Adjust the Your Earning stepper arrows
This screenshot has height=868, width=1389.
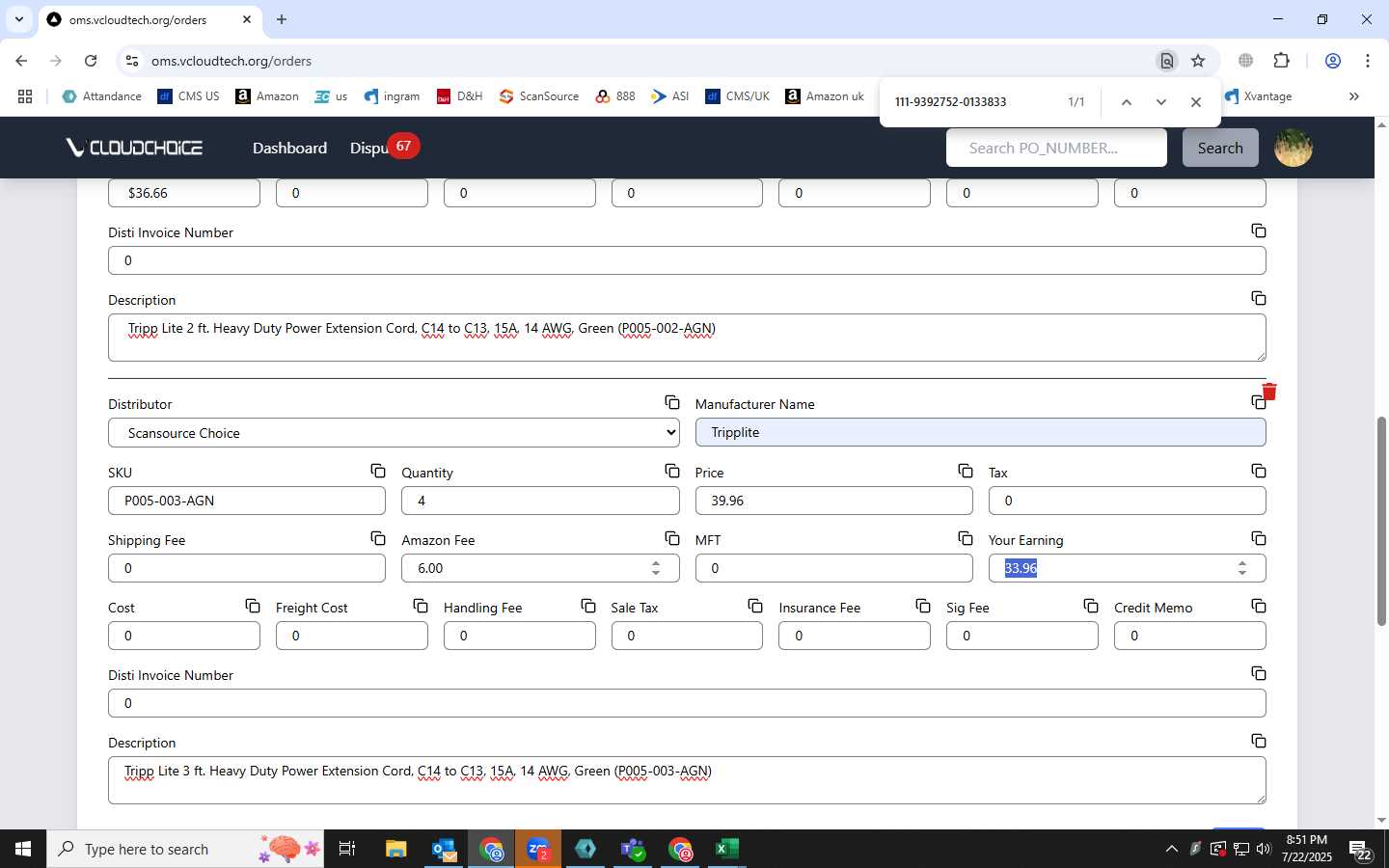[x=1242, y=568]
